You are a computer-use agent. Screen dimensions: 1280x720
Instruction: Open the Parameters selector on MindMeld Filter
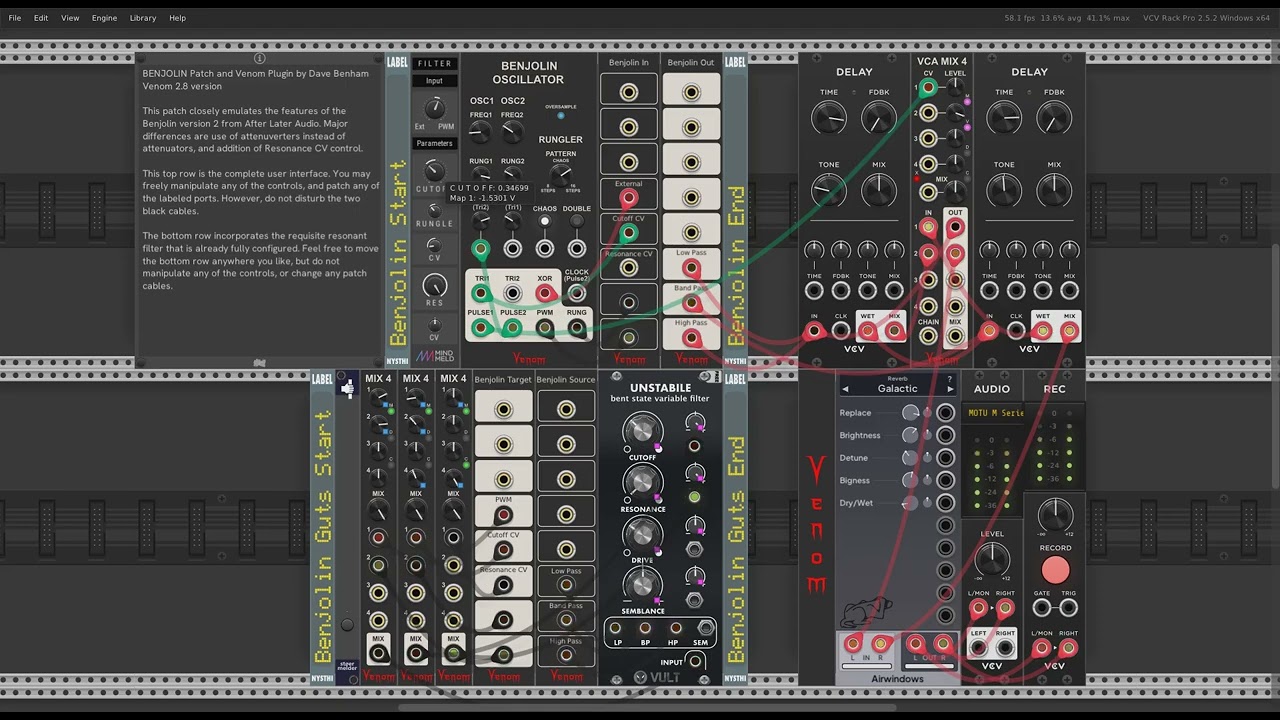(x=434, y=143)
